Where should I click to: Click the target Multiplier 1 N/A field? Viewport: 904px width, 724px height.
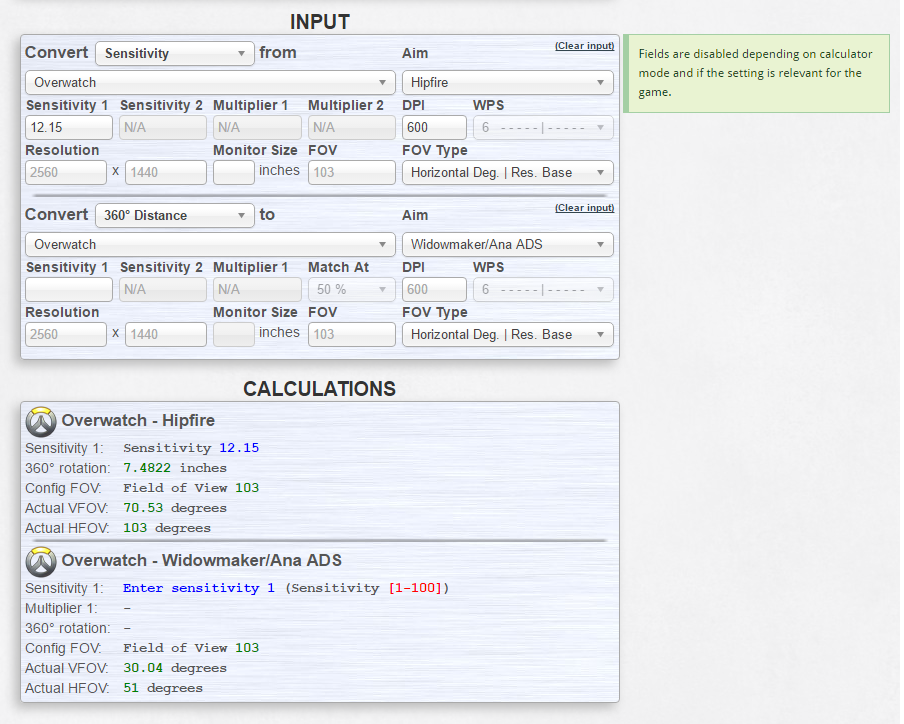257,289
